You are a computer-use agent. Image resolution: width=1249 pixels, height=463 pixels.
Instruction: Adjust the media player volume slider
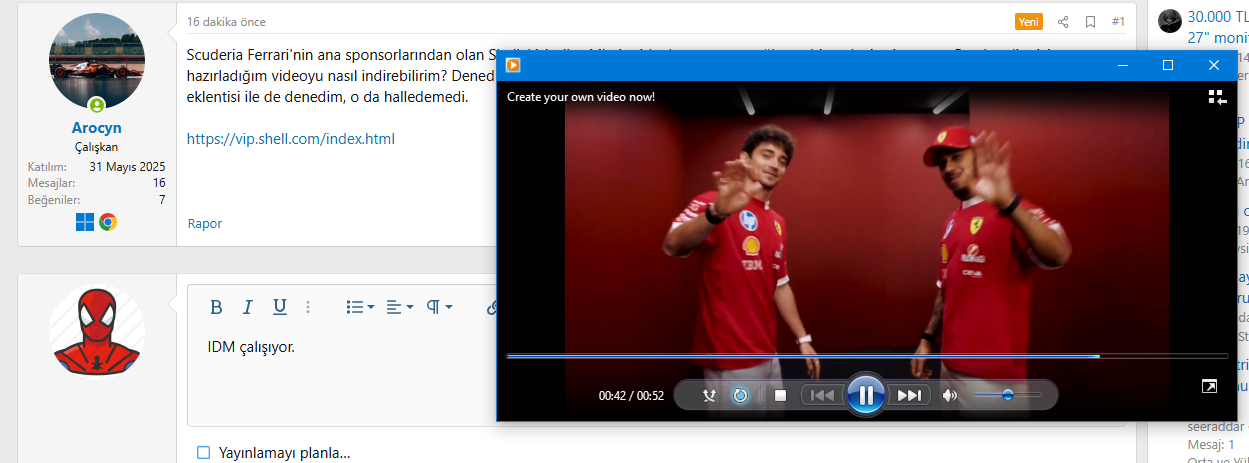point(1008,395)
